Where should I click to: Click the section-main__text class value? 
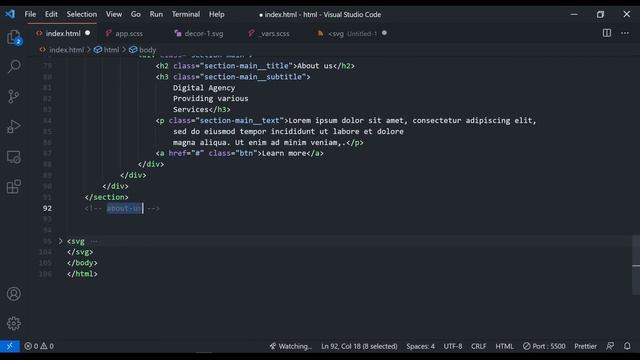(240, 121)
